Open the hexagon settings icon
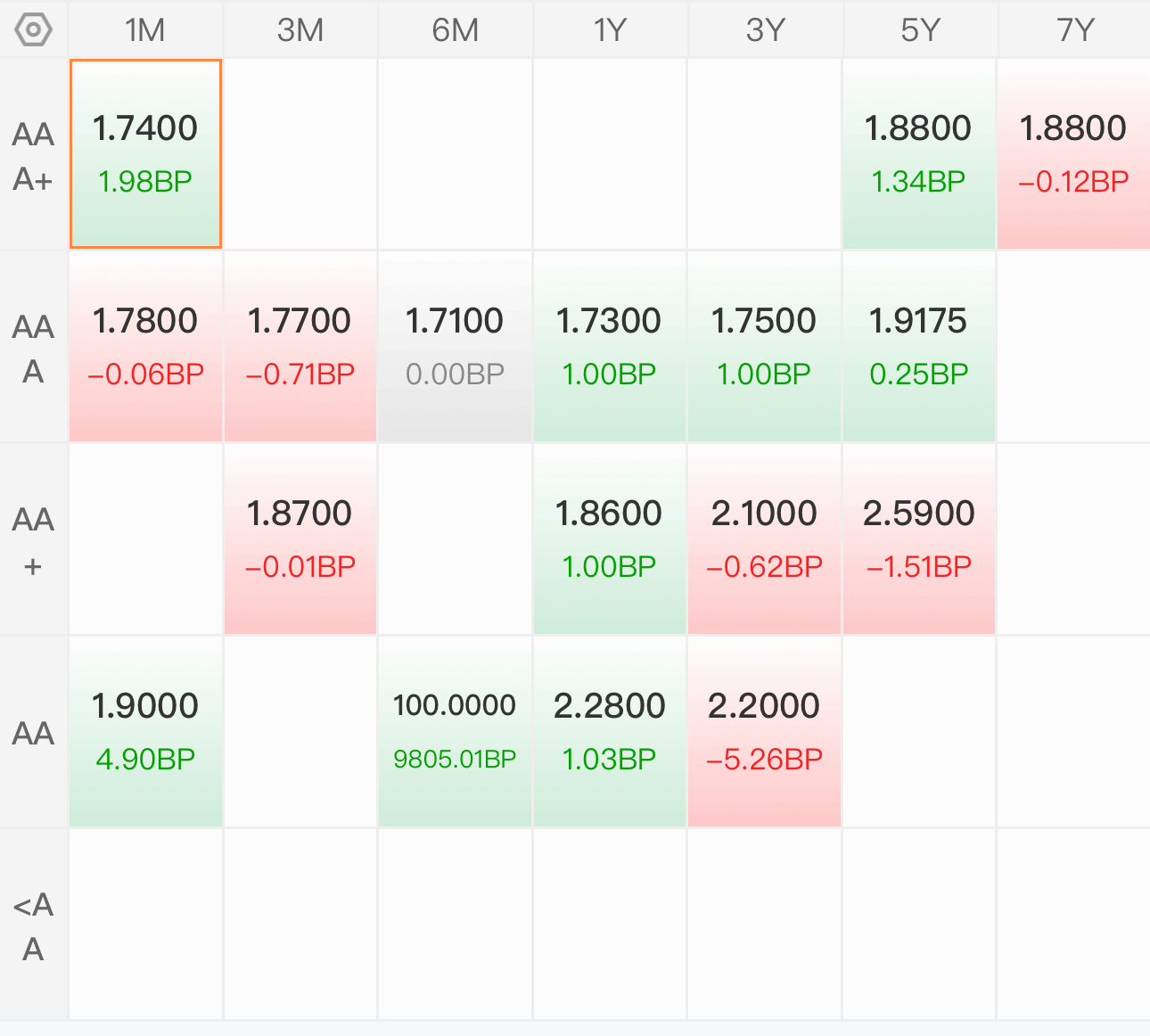The height and width of the screenshot is (1036, 1150). tap(34, 29)
